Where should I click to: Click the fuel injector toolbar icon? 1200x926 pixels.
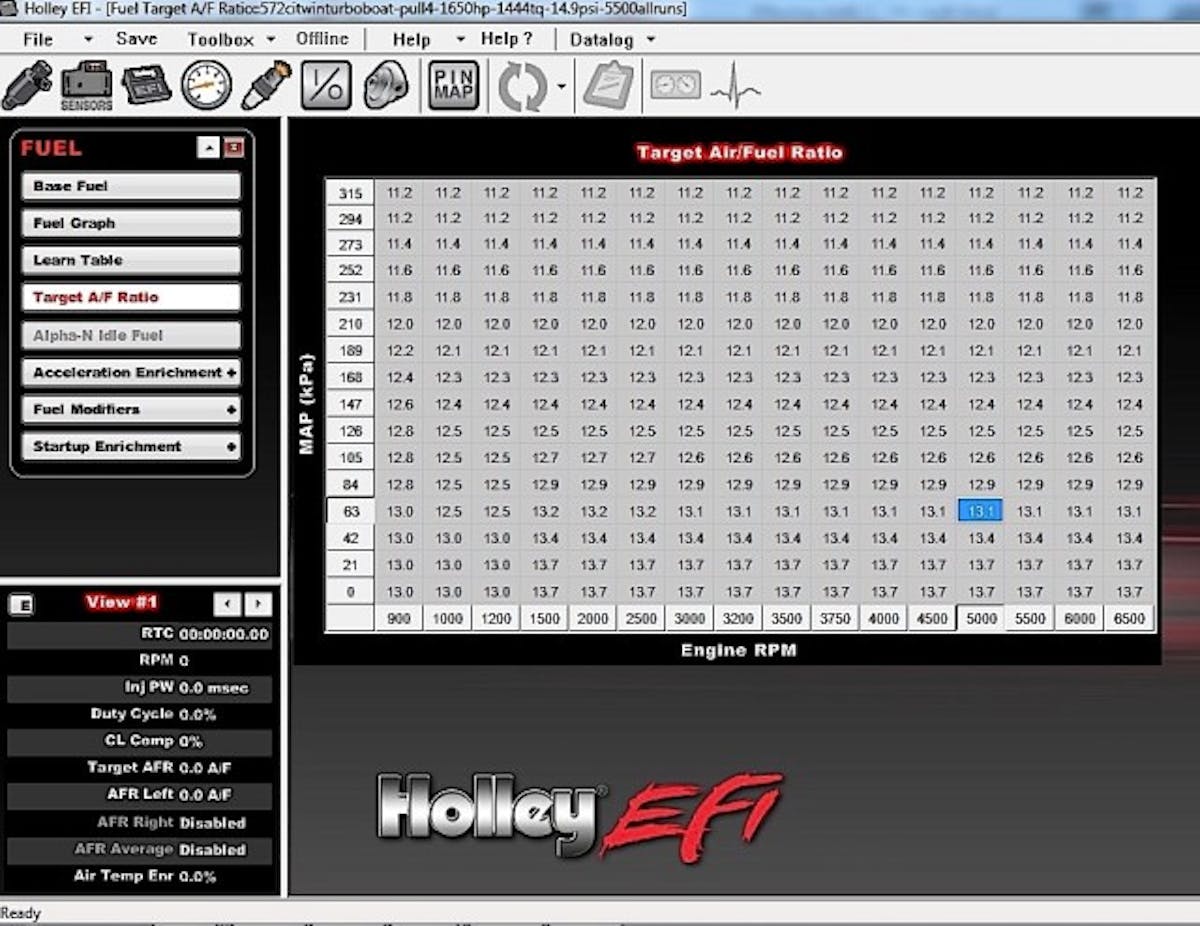(x=27, y=85)
